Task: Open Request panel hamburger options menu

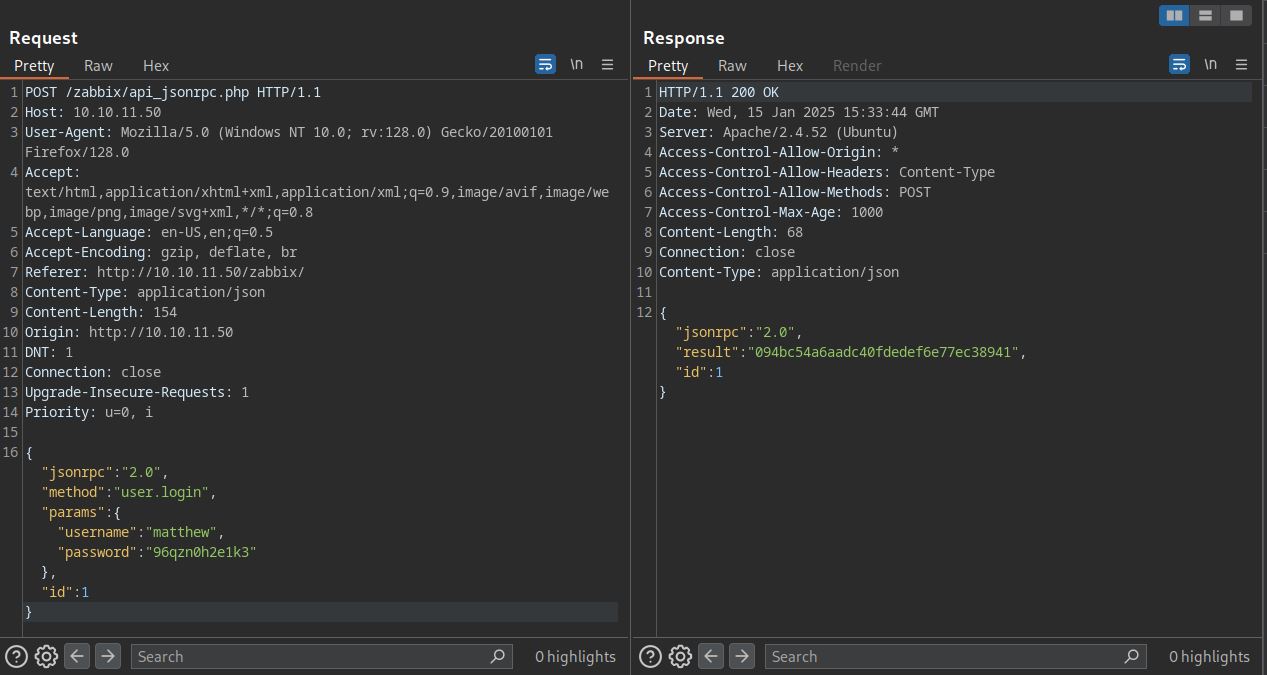Action: coord(607,64)
